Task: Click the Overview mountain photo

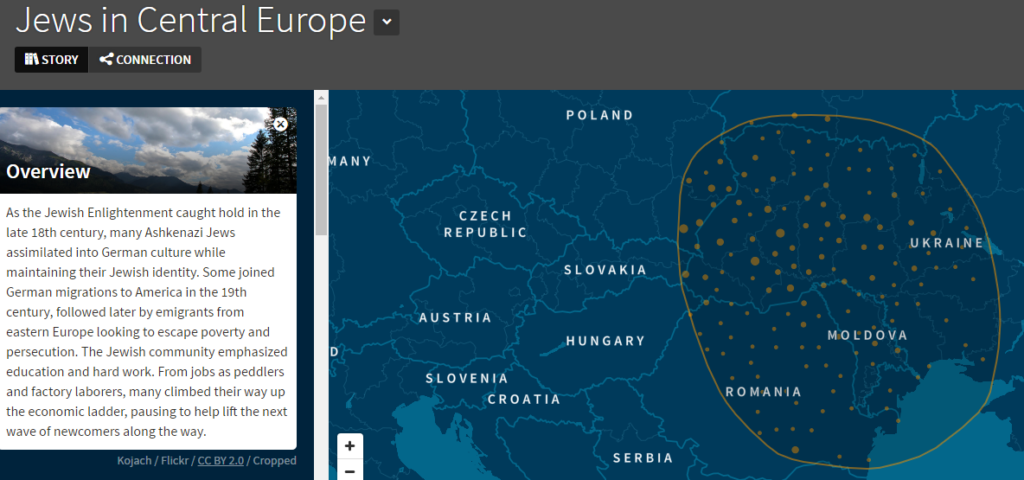Action: click(x=148, y=150)
